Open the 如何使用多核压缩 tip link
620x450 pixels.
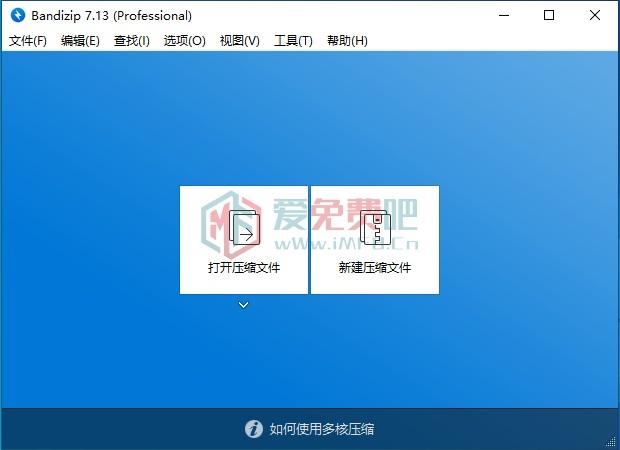tap(322, 429)
